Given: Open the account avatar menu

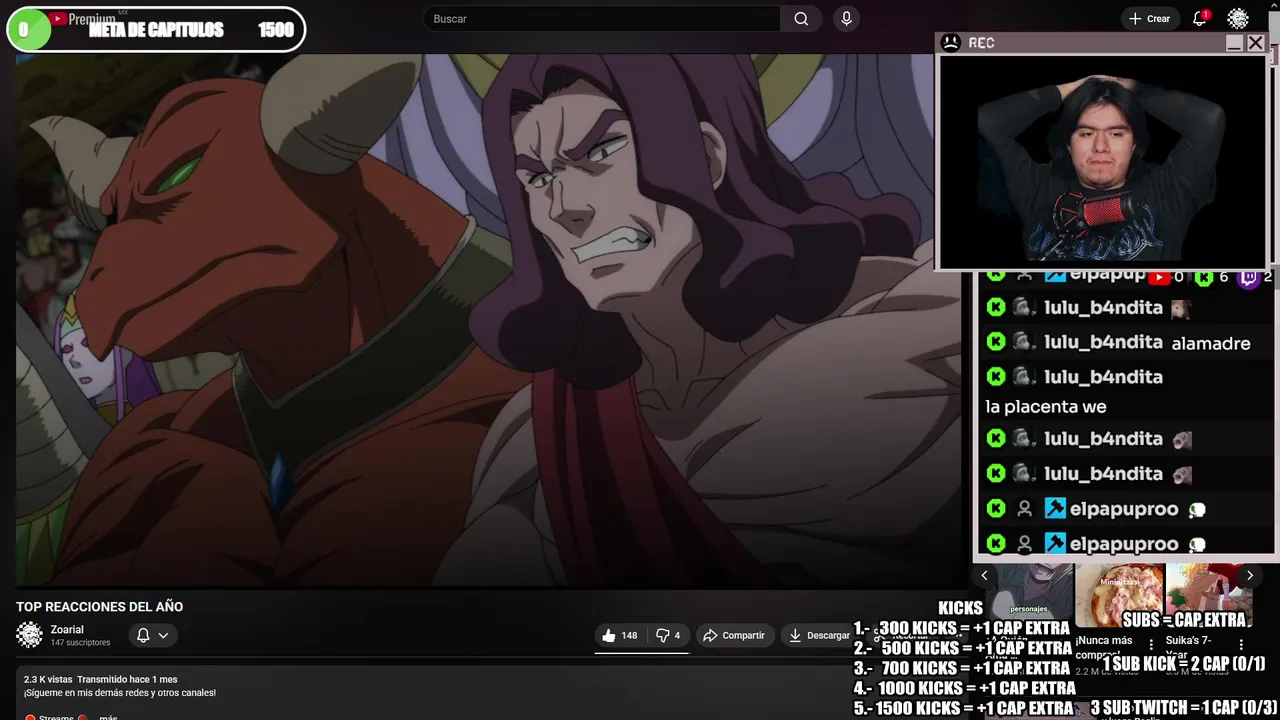Looking at the screenshot, I should pyautogui.click(x=1238, y=19).
